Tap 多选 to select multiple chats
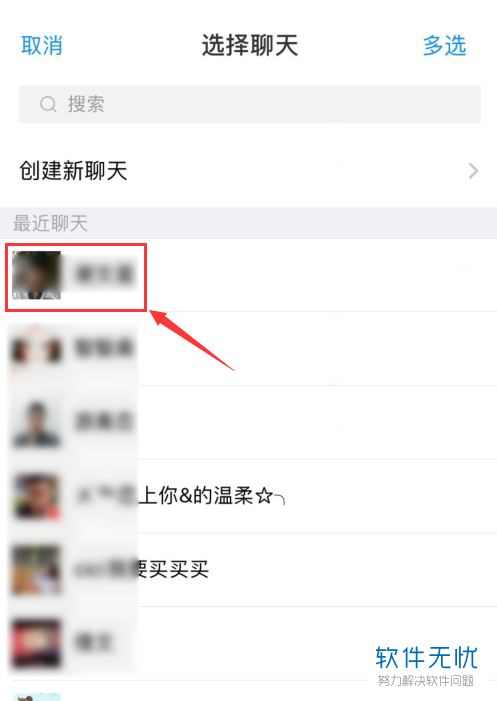This screenshot has height=701, width=497. (445, 46)
